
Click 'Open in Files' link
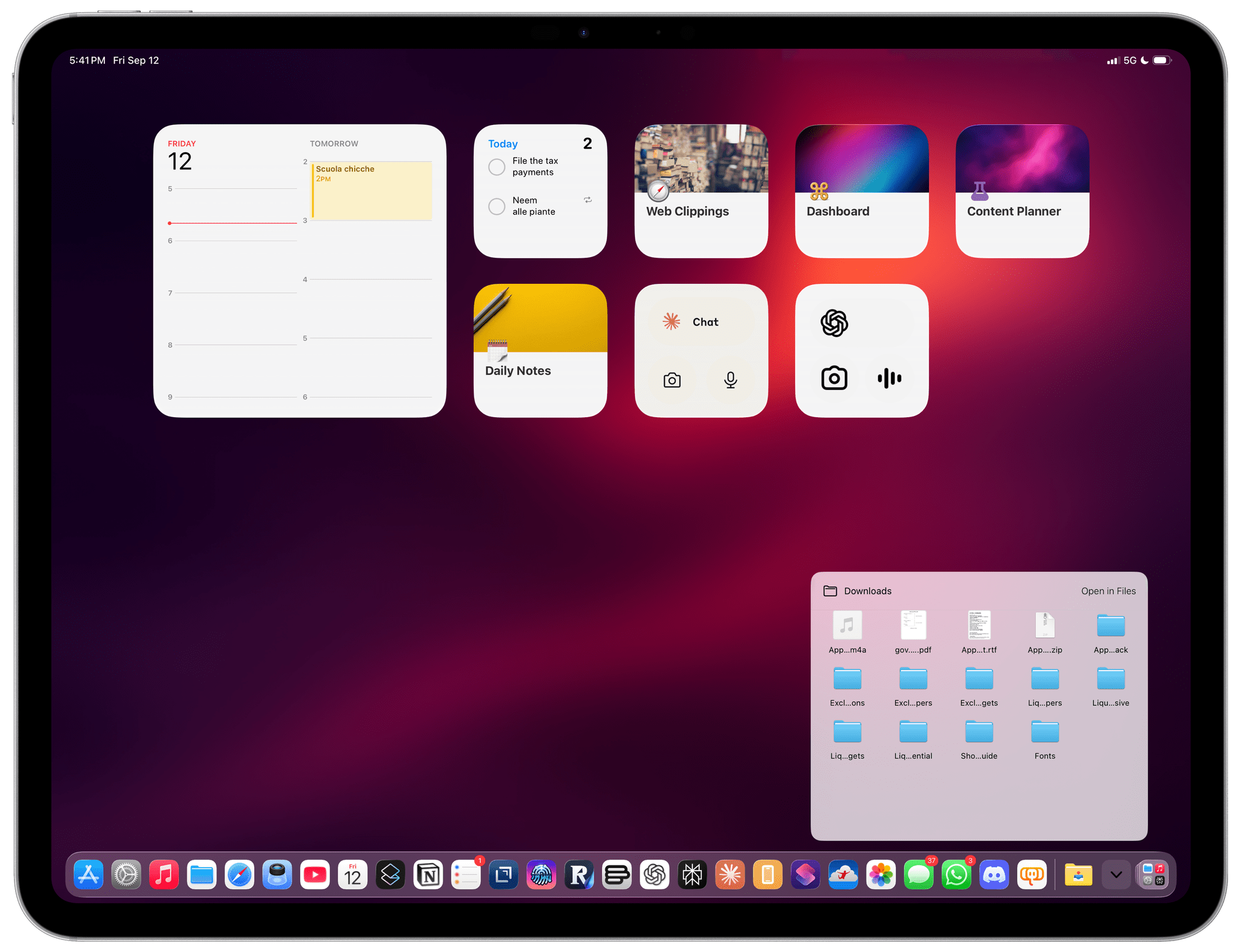tap(1108, 591)
